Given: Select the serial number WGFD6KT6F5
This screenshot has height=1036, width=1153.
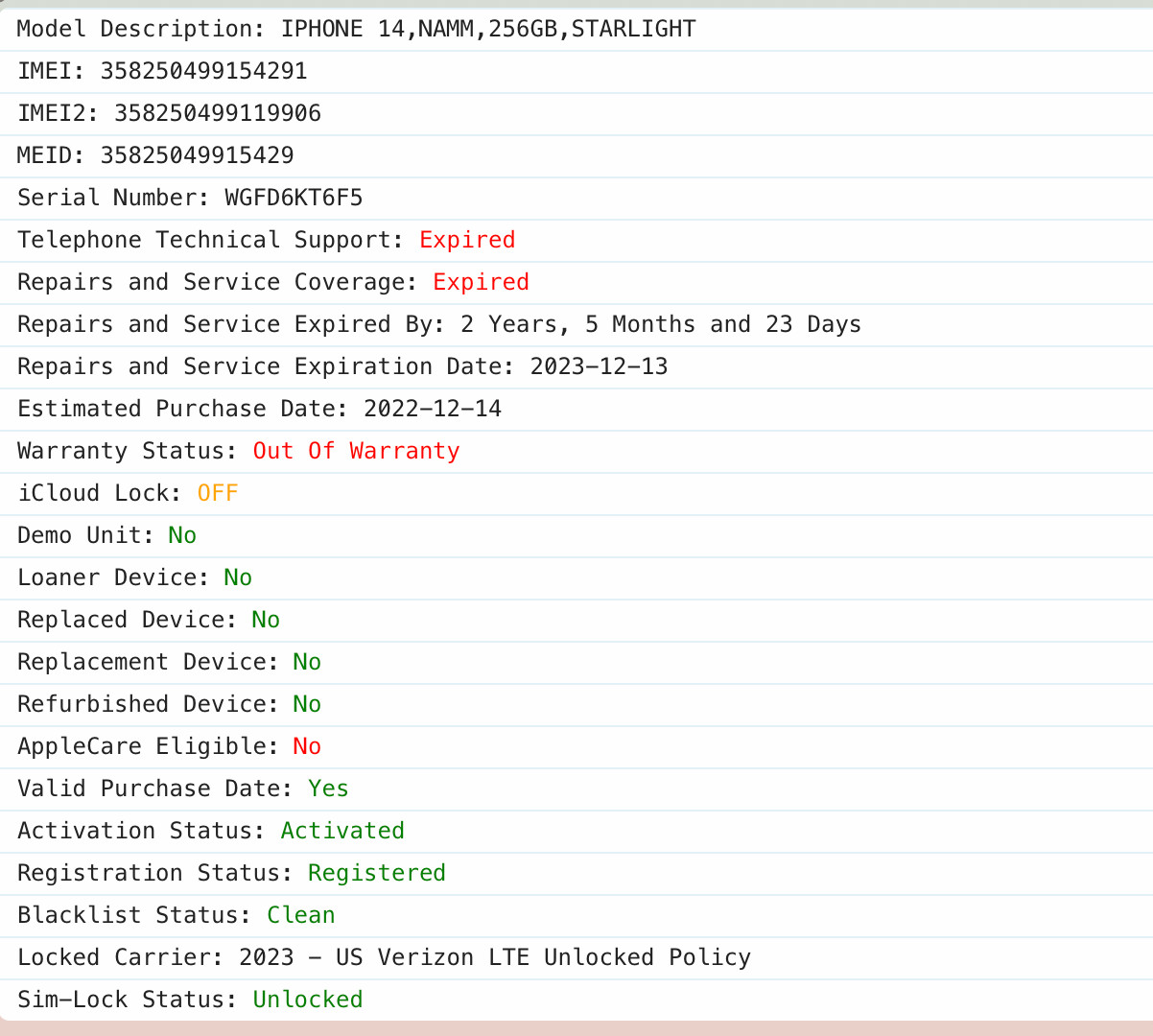Looking at the screenshot, I should click(294, 198).
